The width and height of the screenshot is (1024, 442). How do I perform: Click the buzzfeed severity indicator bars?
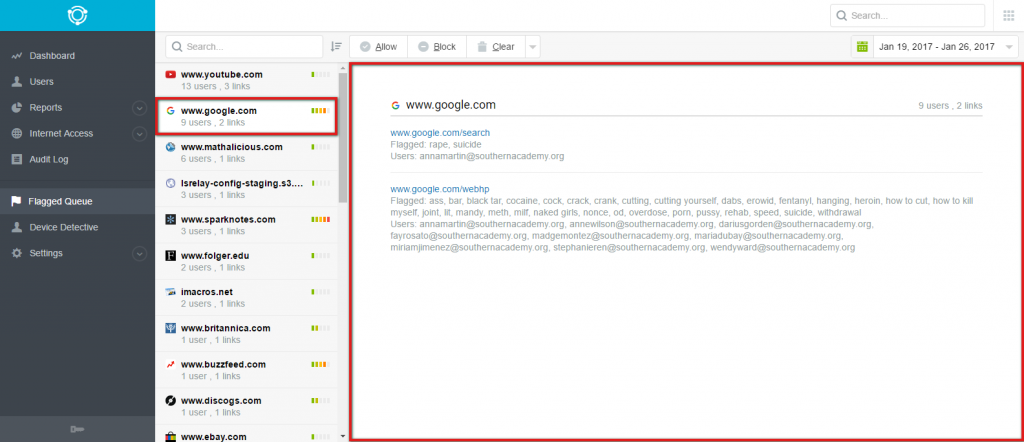point(321,364)
